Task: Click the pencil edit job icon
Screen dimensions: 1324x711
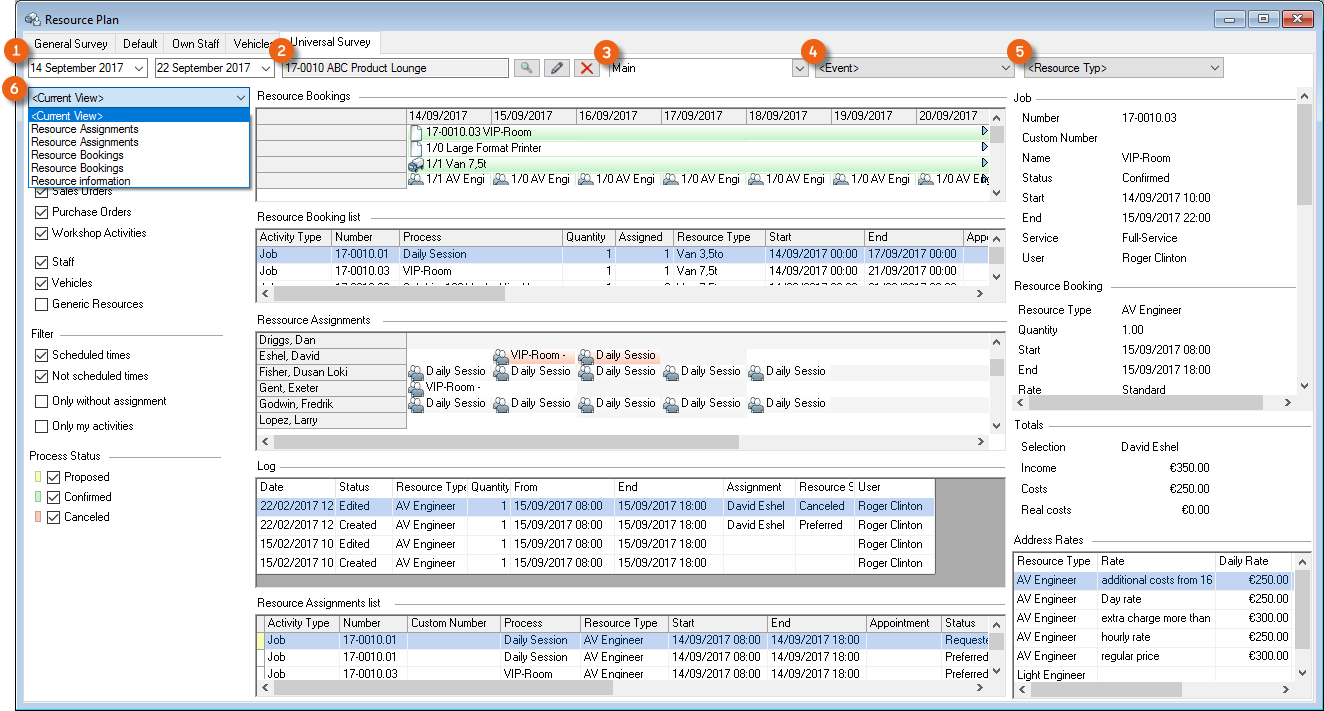Action: click(x=557, y=68)
